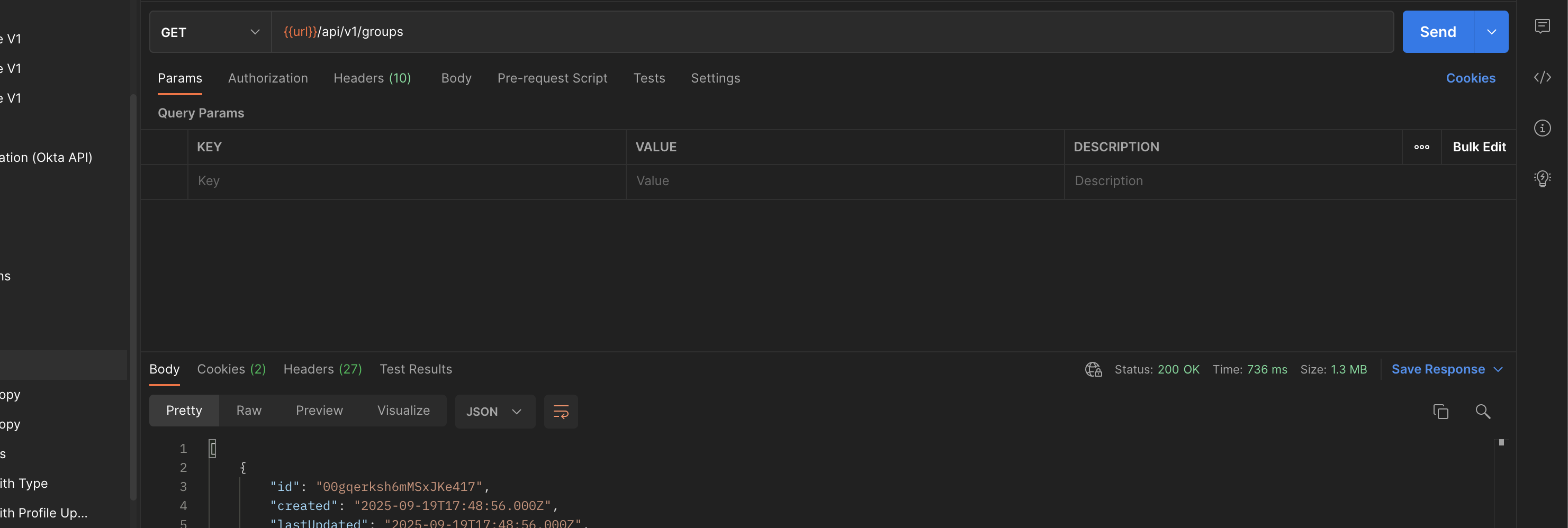This screenshot has width=1568, height=528.
Task: Select the Raw response view
Action: pos(249,411)
